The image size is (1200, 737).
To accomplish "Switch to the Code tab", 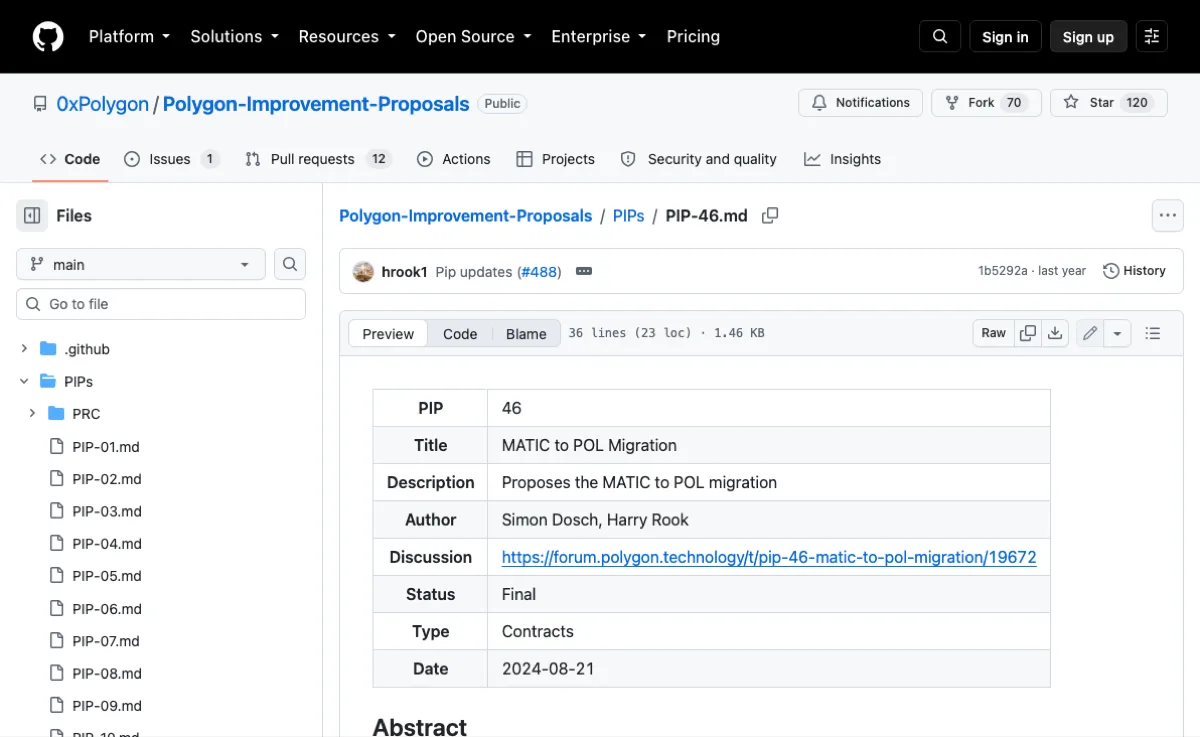I will (70, 159).
